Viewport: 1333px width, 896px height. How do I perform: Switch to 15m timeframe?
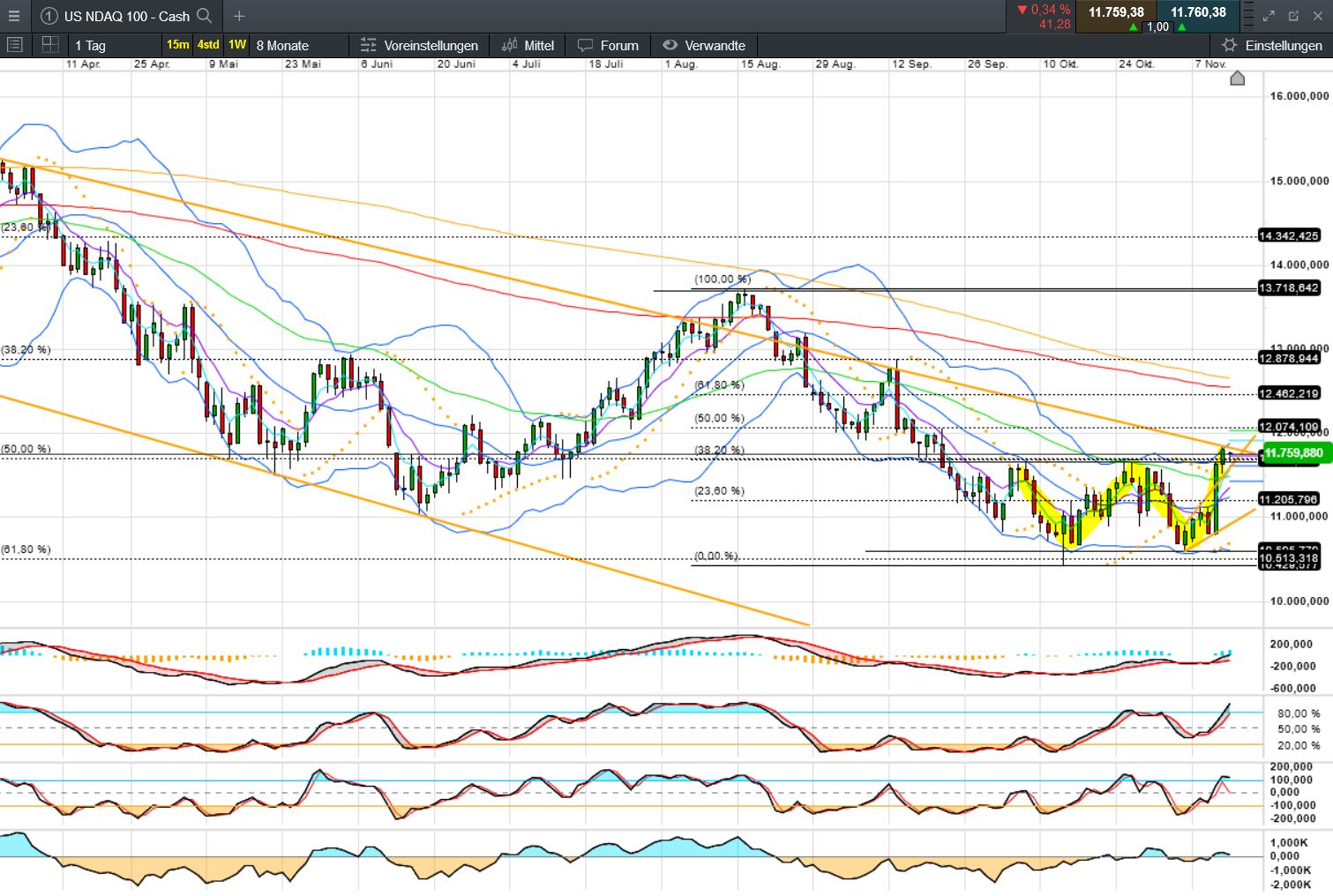tap(177, 45)
